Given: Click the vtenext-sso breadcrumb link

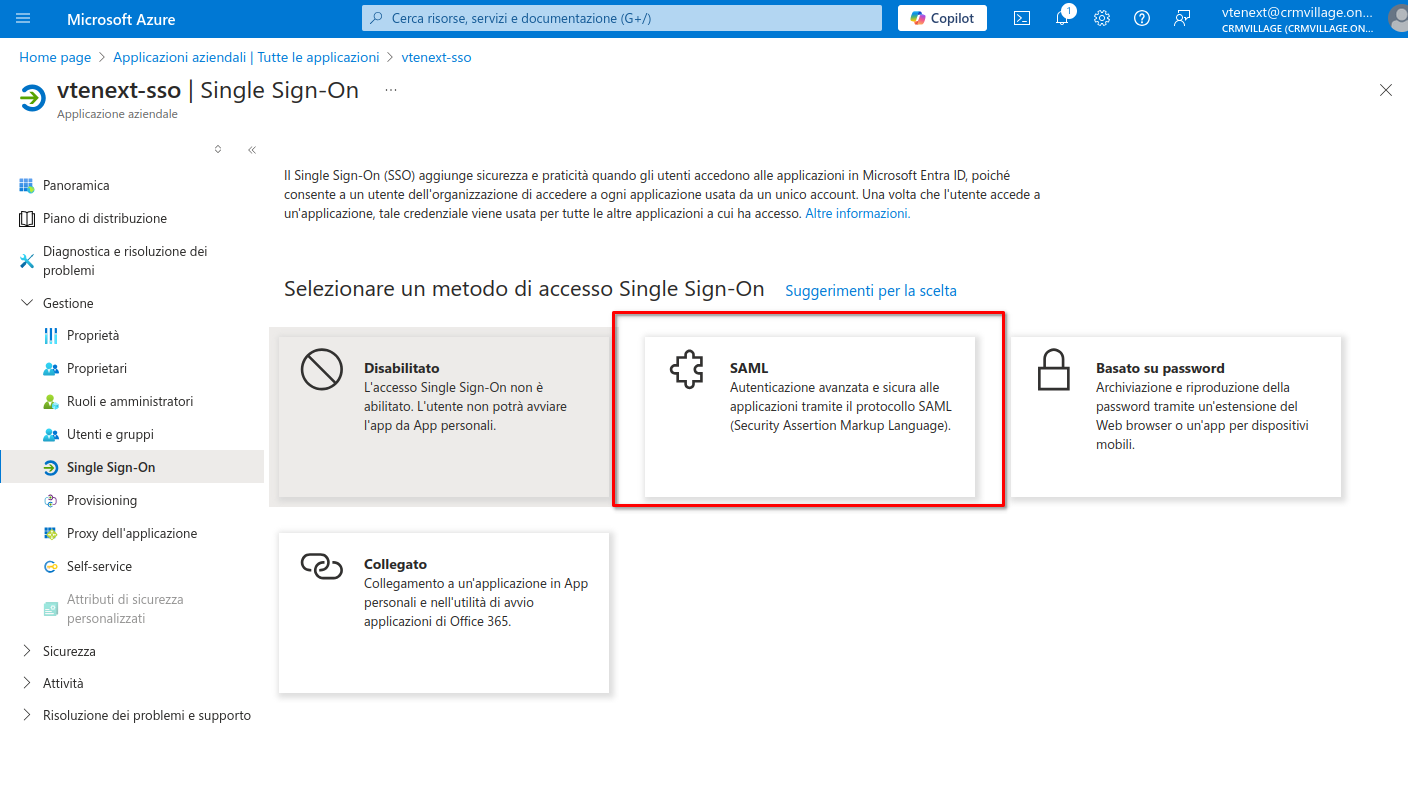Looking at the screenshot, I should click(x=436, y=57).
